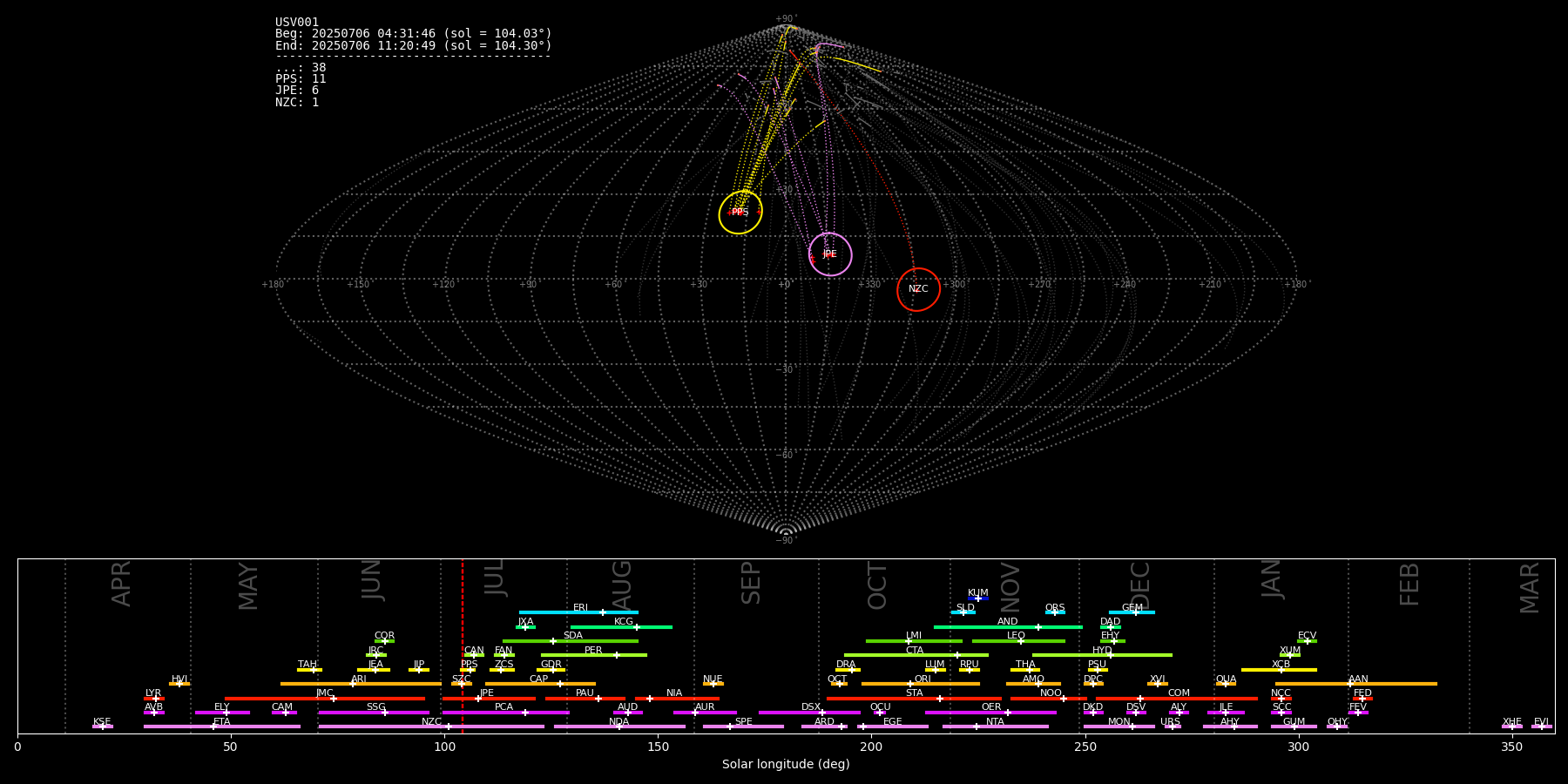
Task: Click the 'PPS: 11' count in the legend
Action: click(301, 78)
